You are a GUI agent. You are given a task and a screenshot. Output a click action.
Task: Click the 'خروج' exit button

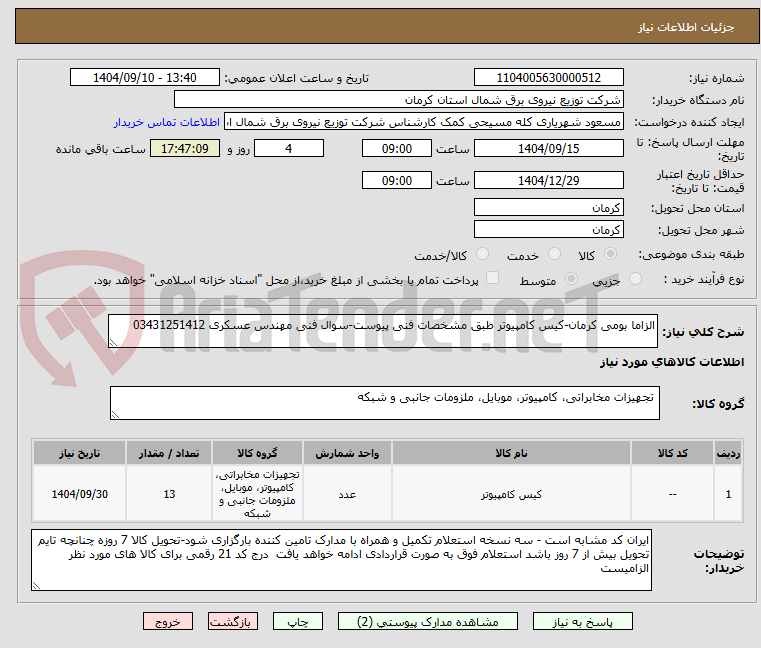[x=167, y=621]
